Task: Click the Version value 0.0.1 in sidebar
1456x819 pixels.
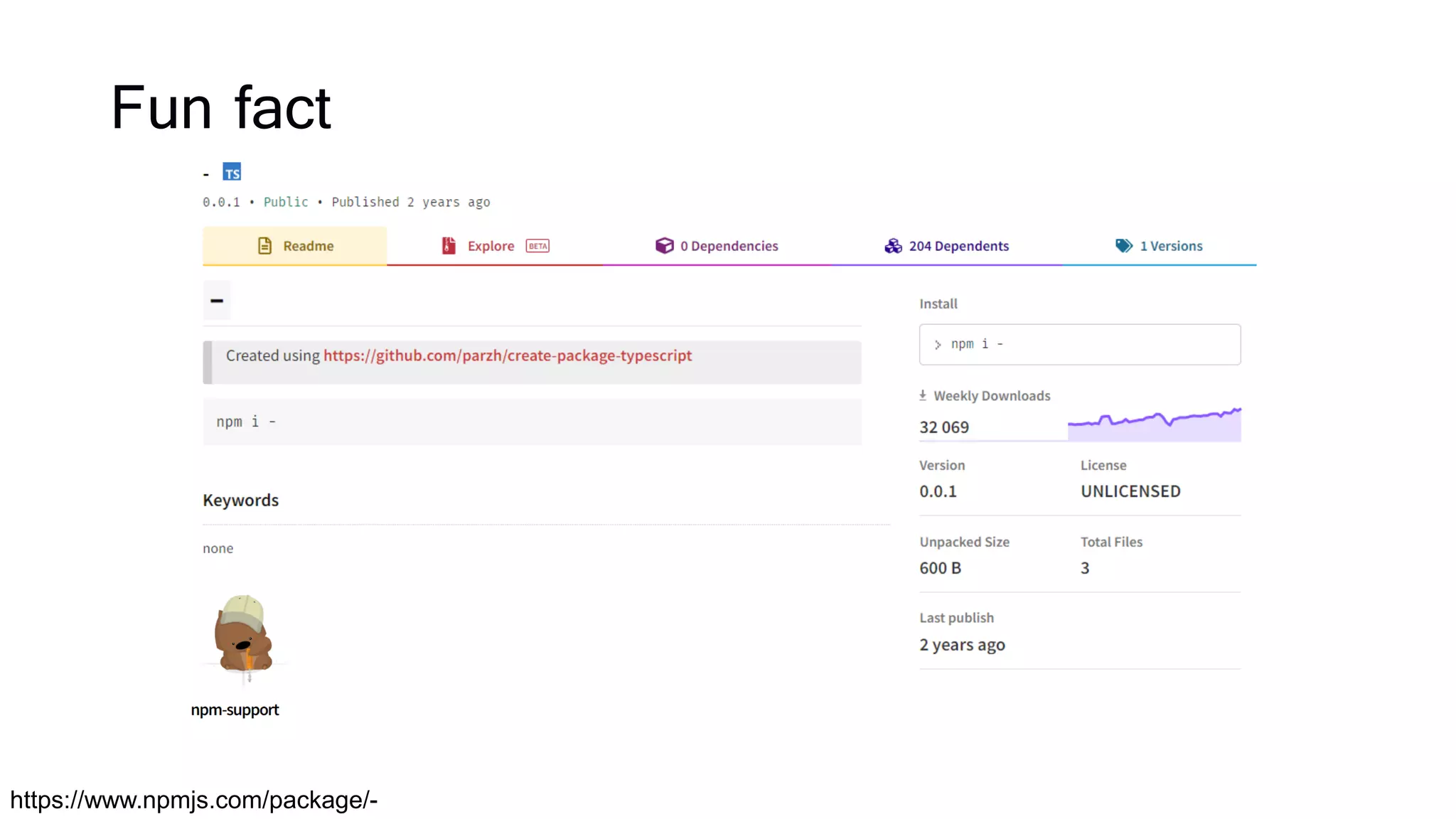Action: click(938, 491)
